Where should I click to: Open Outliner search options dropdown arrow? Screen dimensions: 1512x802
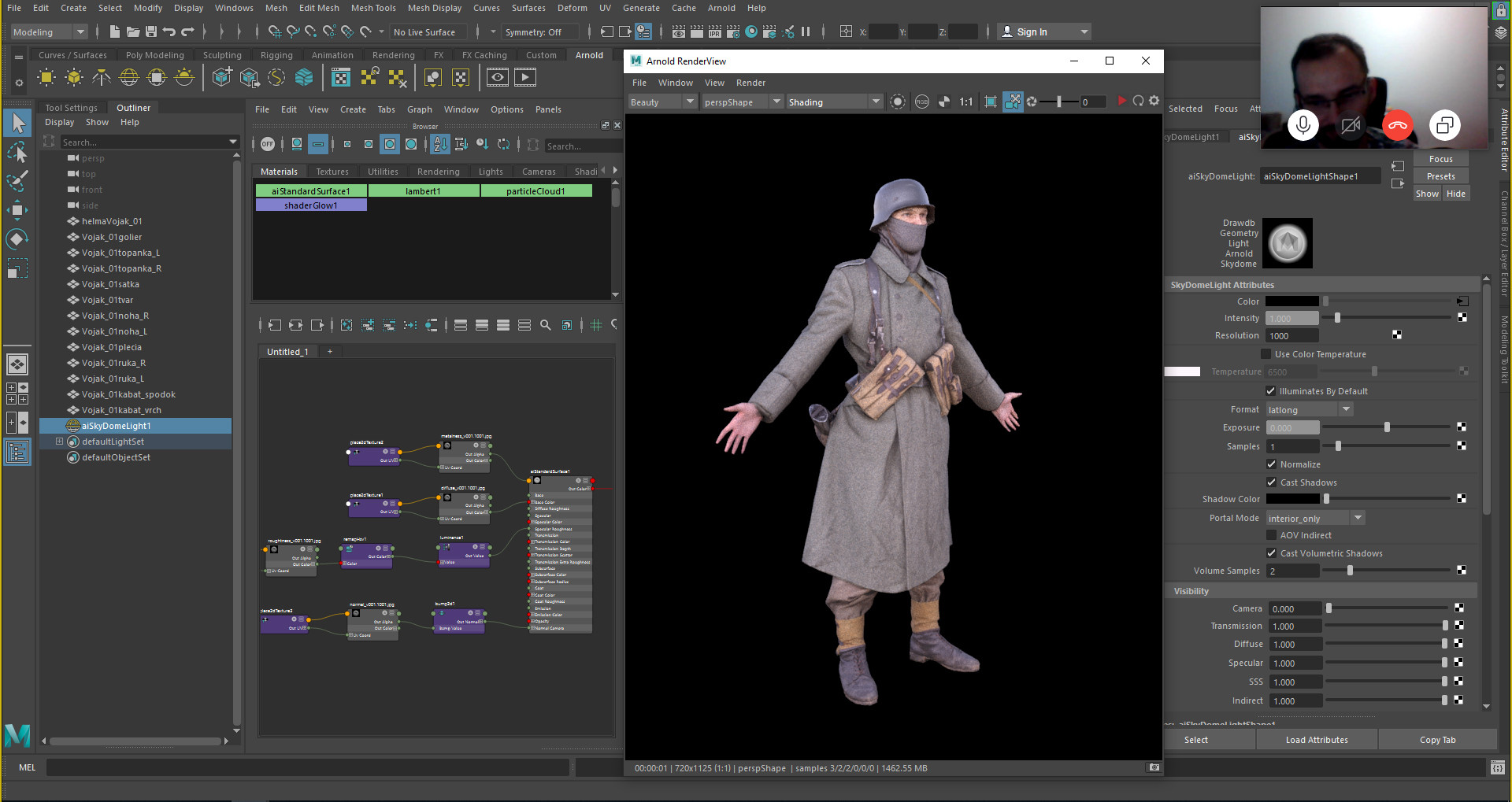coord(233,142)
